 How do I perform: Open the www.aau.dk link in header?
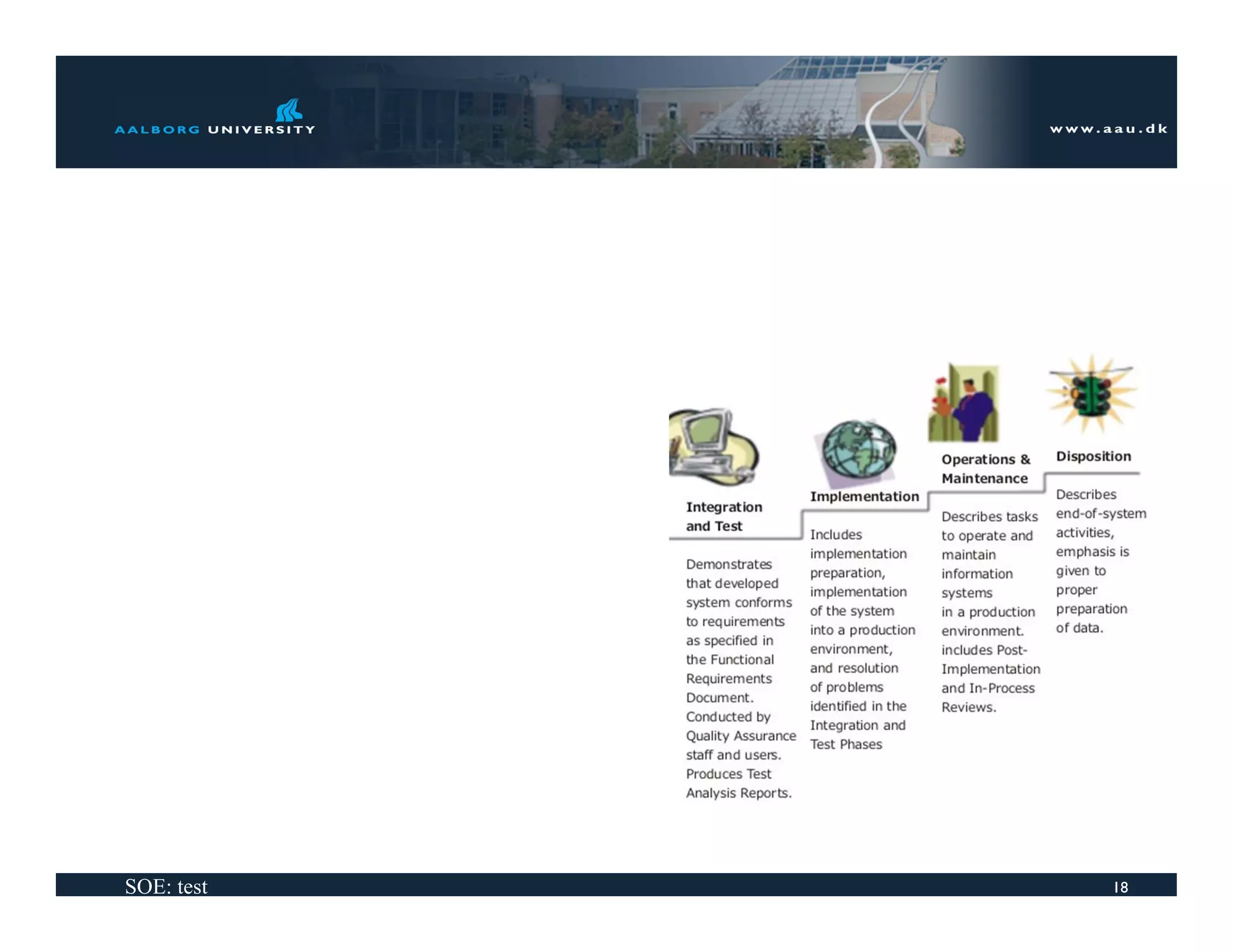[1108, 129]
